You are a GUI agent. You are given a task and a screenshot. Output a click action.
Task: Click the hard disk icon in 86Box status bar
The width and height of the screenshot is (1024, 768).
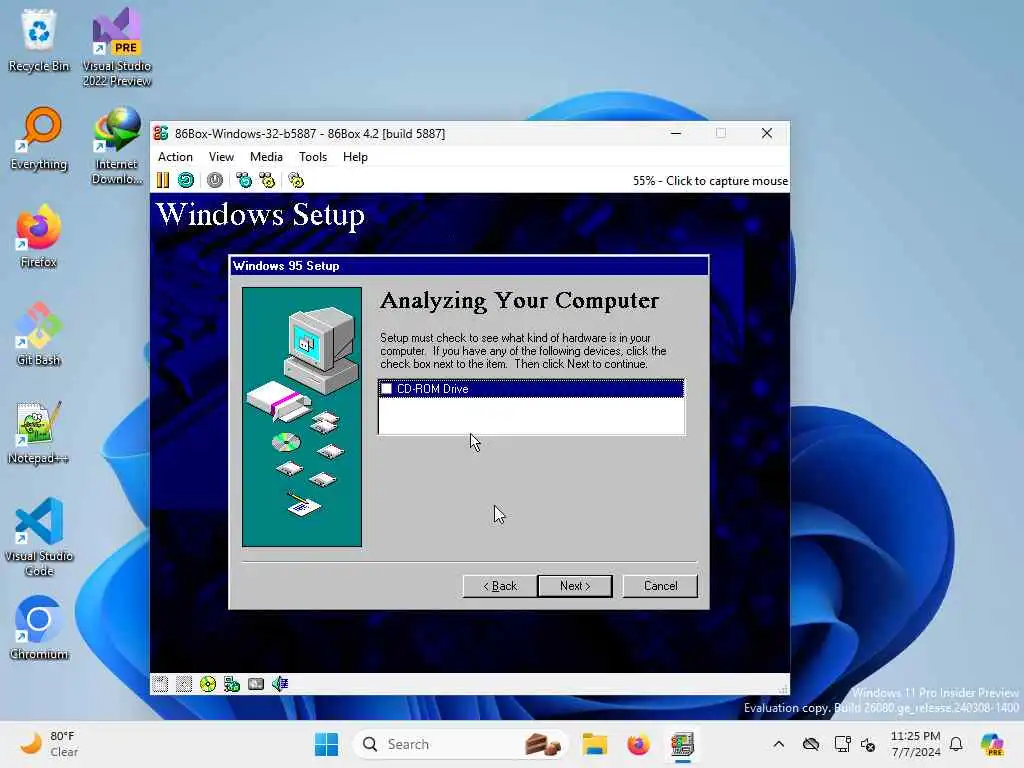point(256,684)
